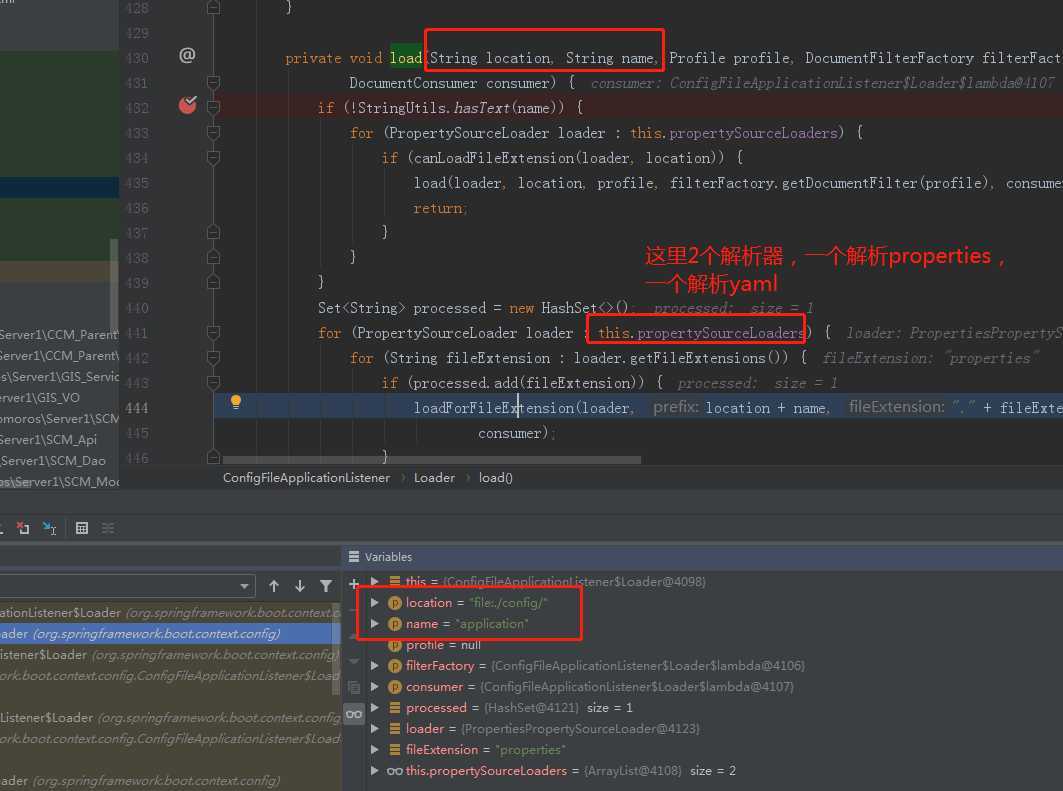Click fold end marker on line 137
The height and width of the screenshot is (791, 1063).
click(x=213, y=232)
